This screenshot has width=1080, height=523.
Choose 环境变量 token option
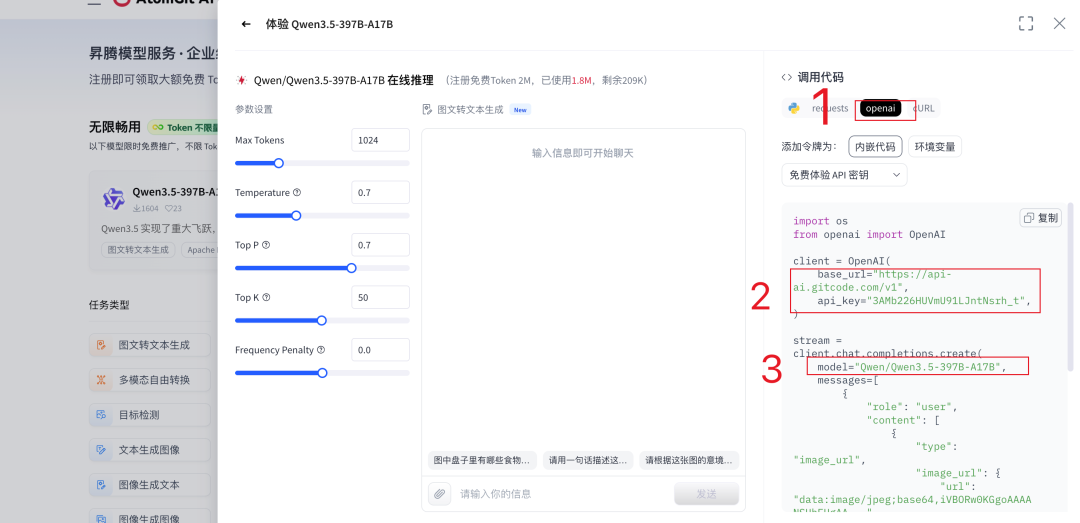(x=935, y=147)
